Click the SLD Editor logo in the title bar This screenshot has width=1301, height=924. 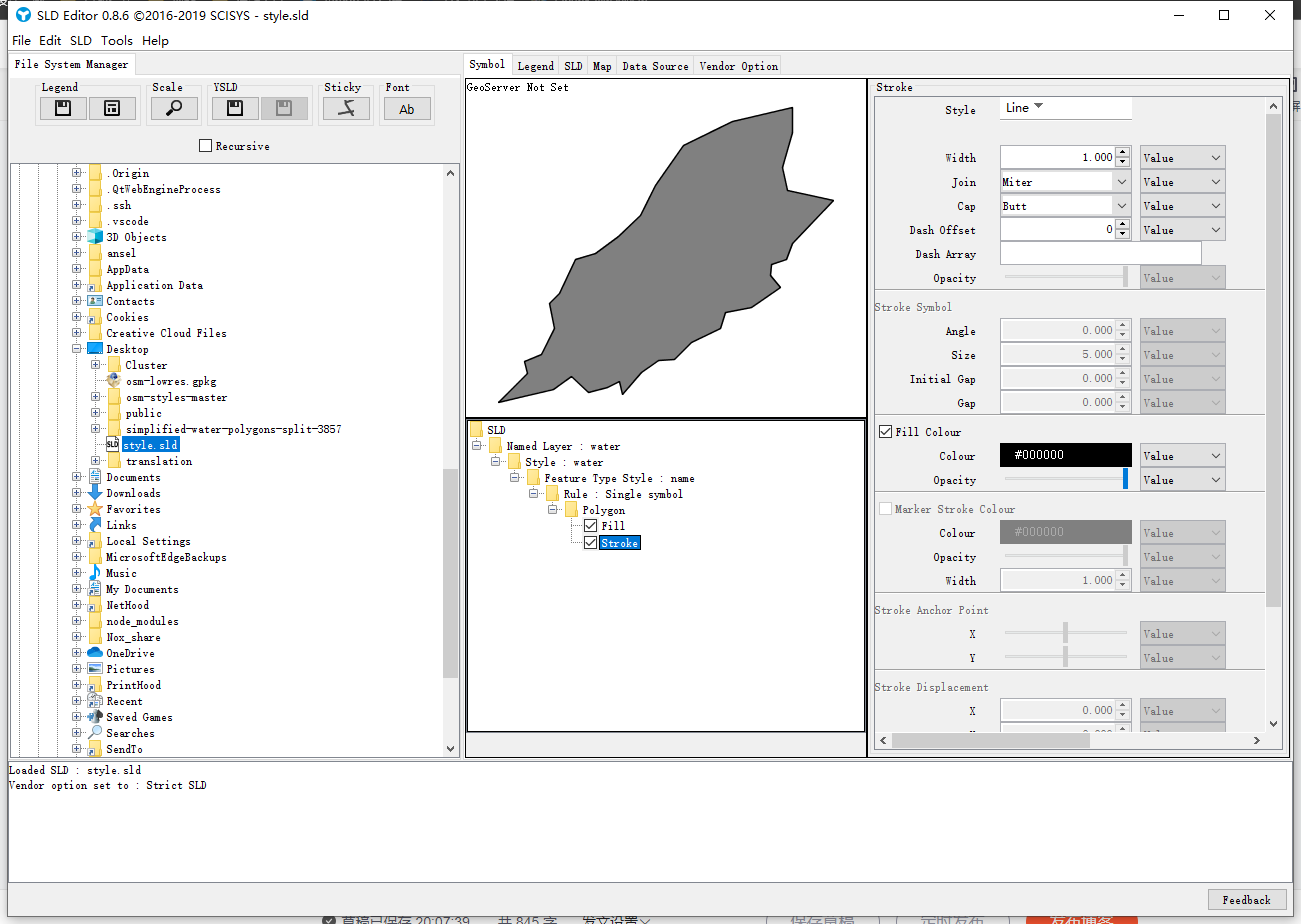[x=22, y=15]
